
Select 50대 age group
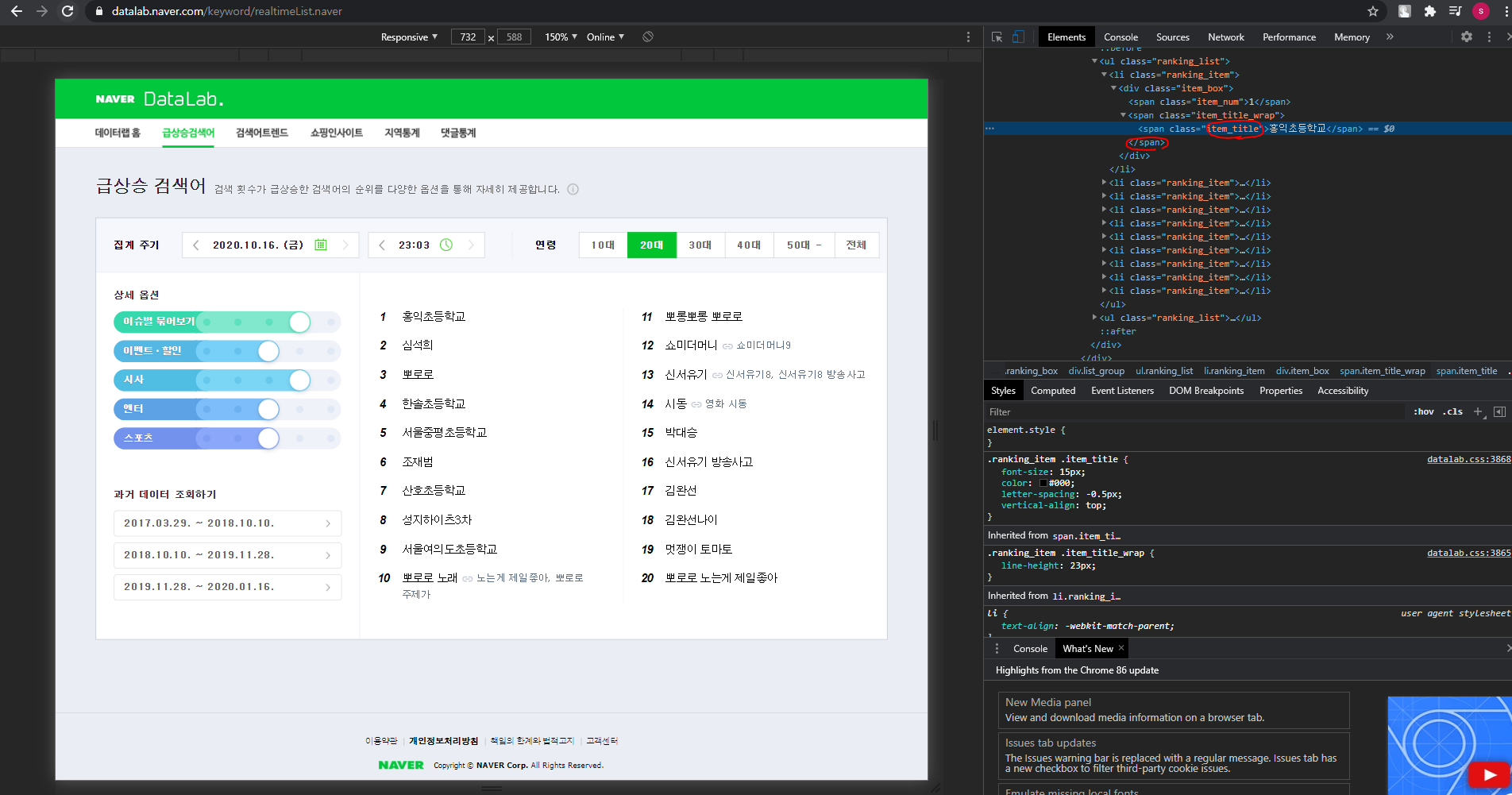[x=804, y=245]
